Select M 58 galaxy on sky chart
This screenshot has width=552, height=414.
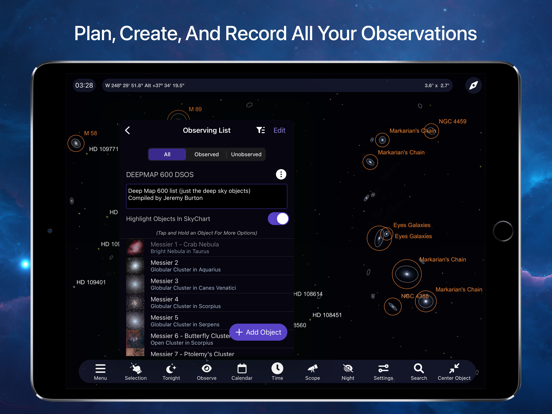click(x=76, y=143)
